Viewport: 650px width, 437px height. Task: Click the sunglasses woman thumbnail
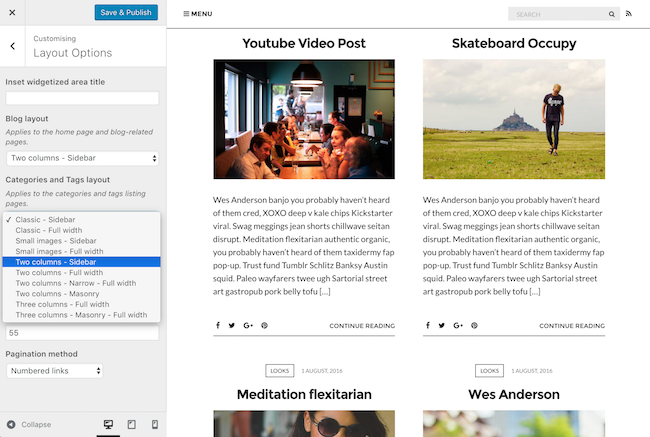[304, 424]
